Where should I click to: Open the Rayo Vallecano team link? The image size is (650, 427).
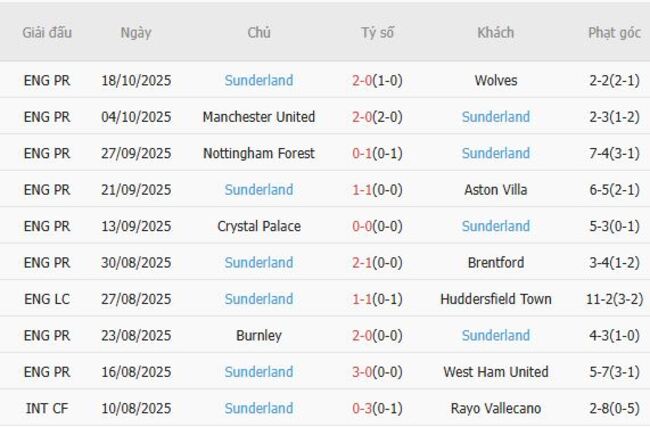(495, 408)
